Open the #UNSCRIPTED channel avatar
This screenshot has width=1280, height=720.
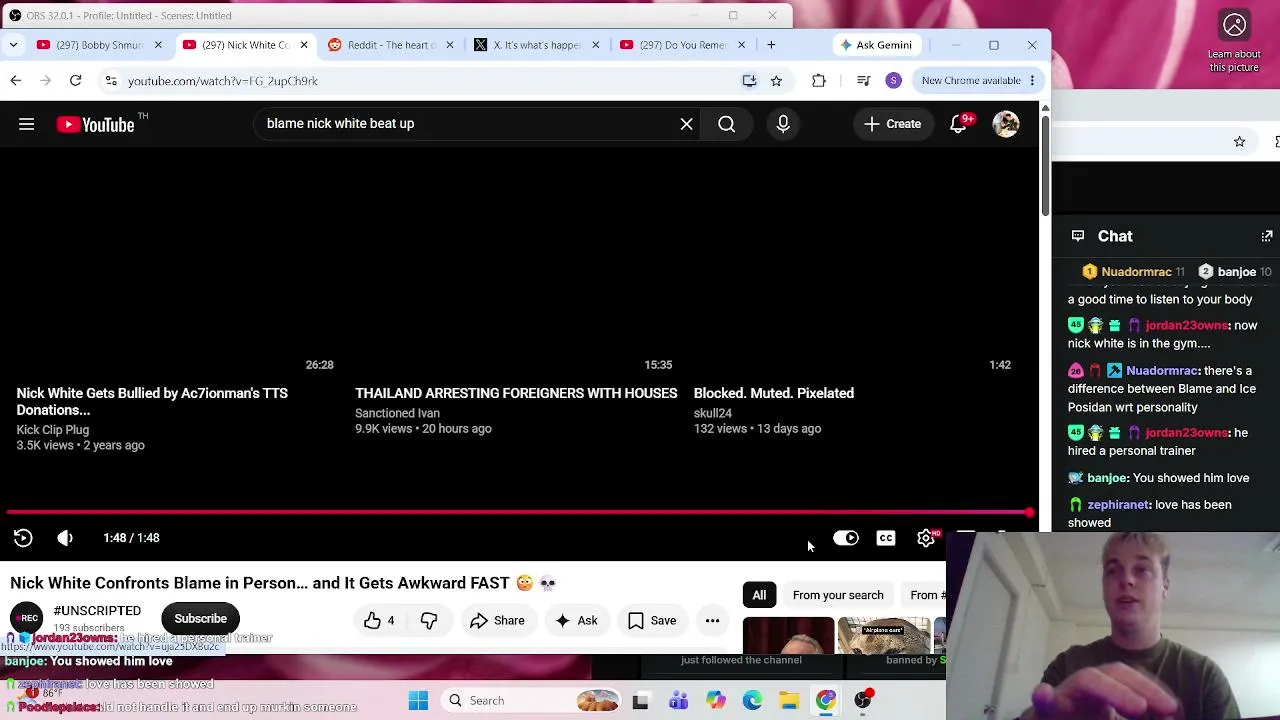26,618
